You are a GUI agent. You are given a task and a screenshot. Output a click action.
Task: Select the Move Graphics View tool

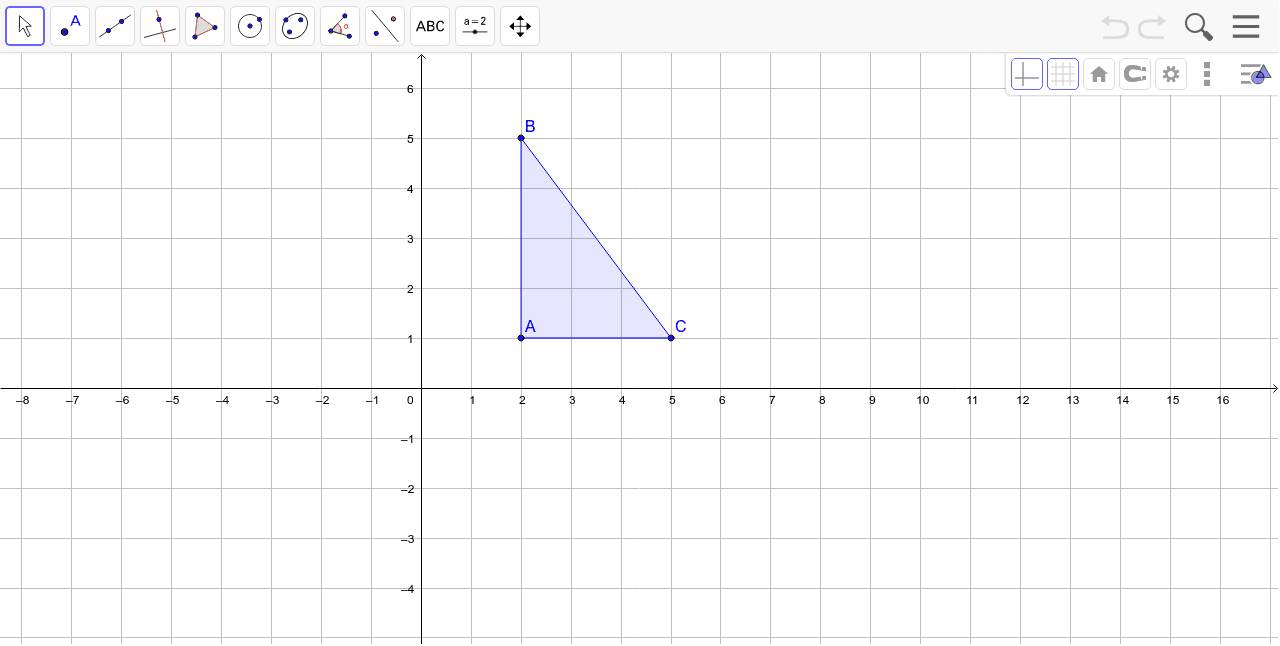(x=520, y=26)
